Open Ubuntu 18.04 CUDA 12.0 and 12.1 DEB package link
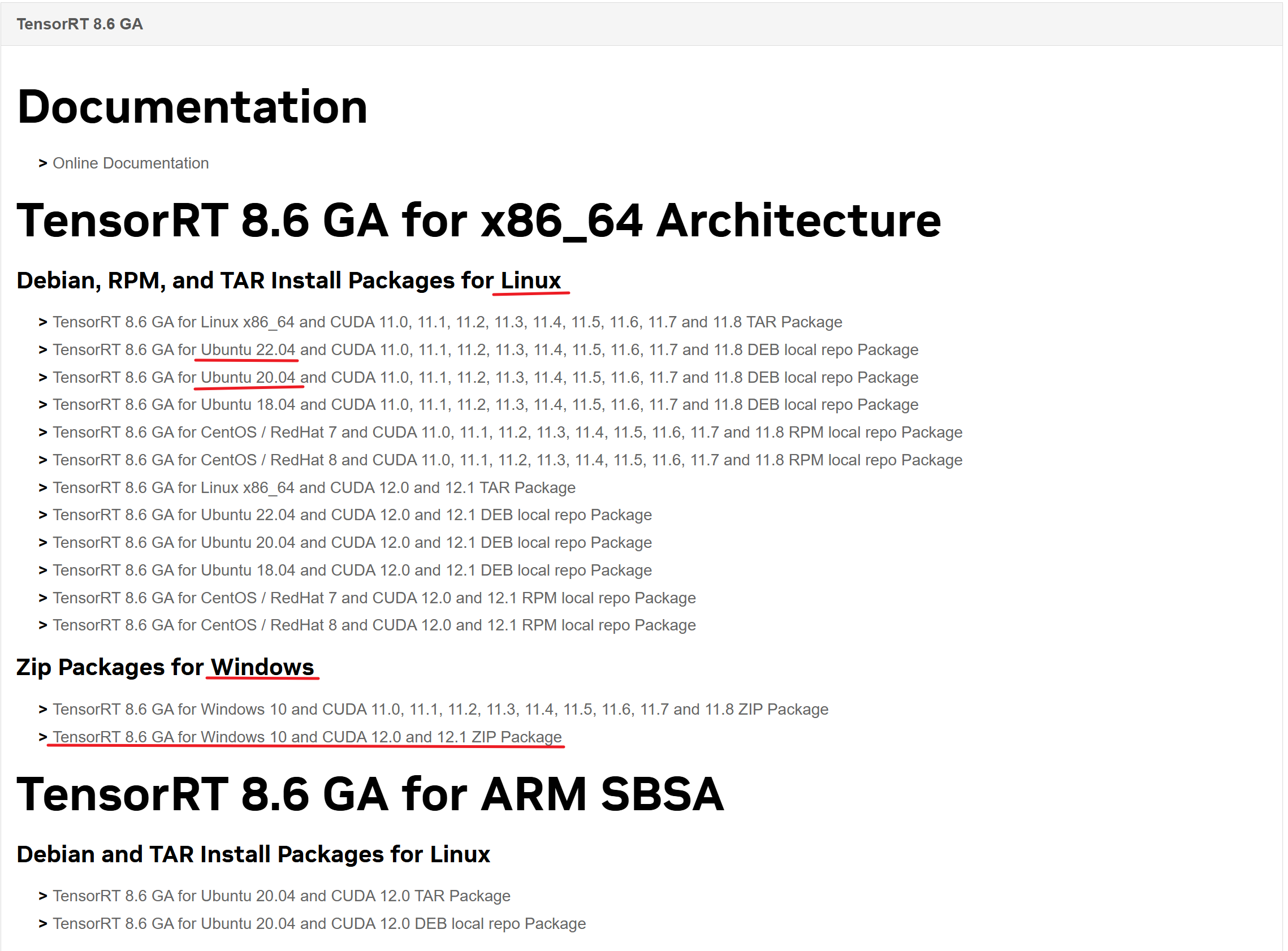 click(352, 570)
